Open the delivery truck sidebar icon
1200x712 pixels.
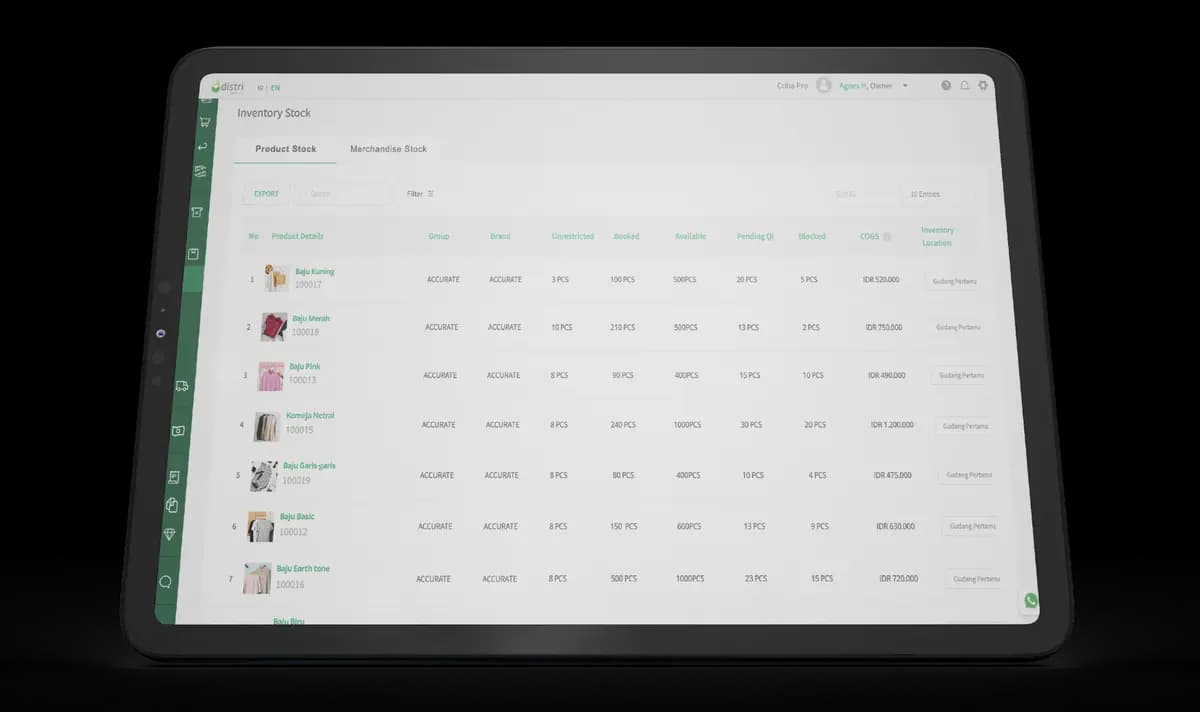pos(182,385)
